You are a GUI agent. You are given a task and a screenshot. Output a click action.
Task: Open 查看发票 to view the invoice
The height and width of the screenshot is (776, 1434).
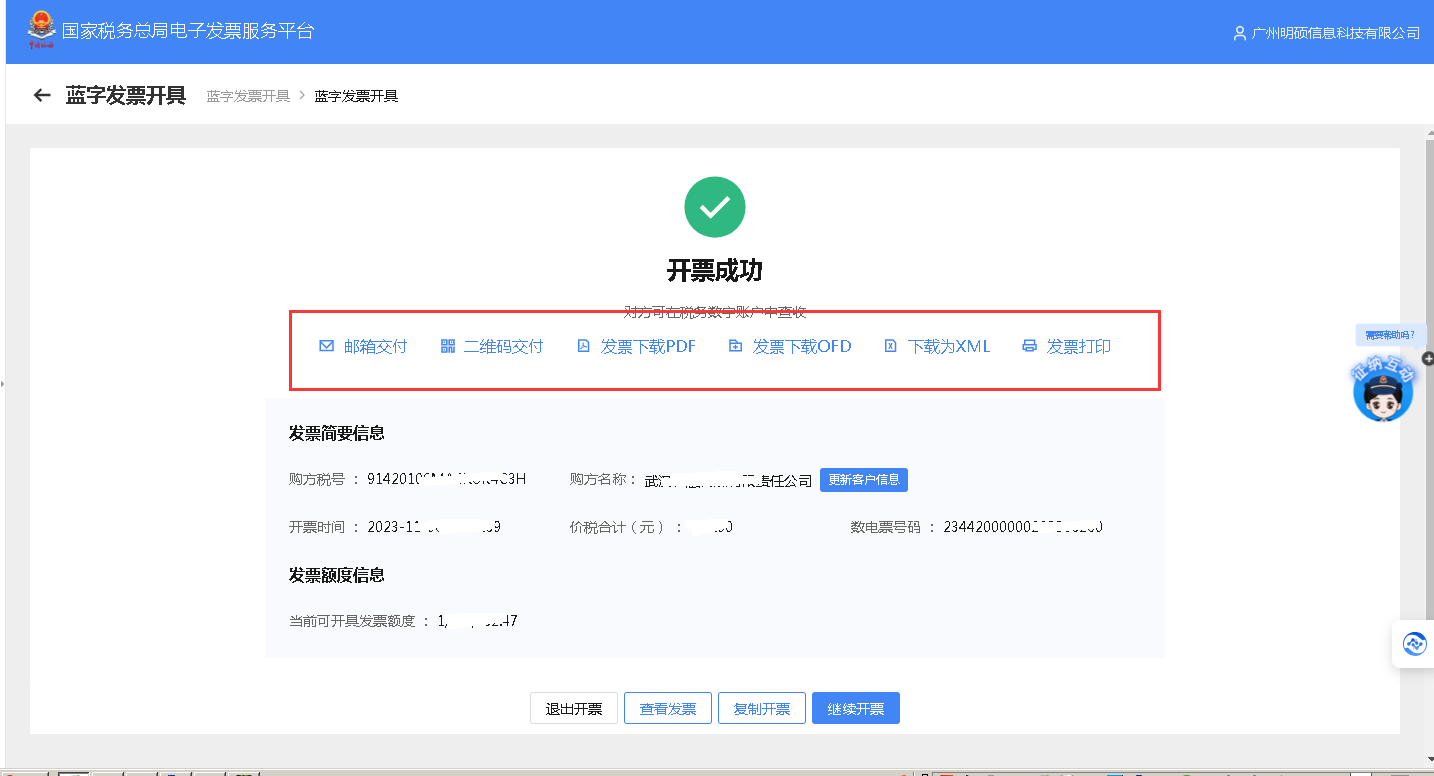668,709
